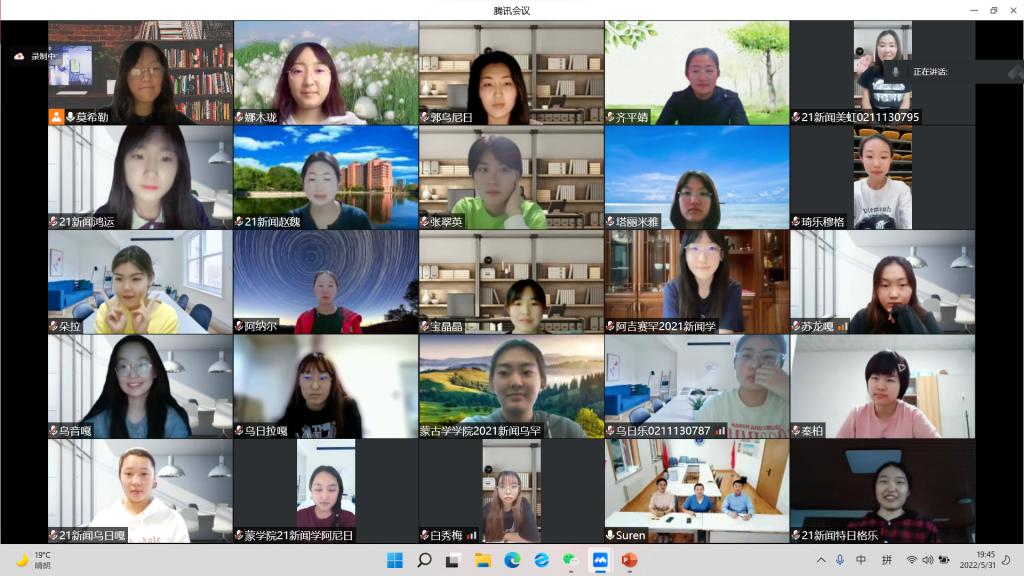Screen dimensions: 1024x576
Task: Toggle the 中 input language indicator
Action: [861, 560]
